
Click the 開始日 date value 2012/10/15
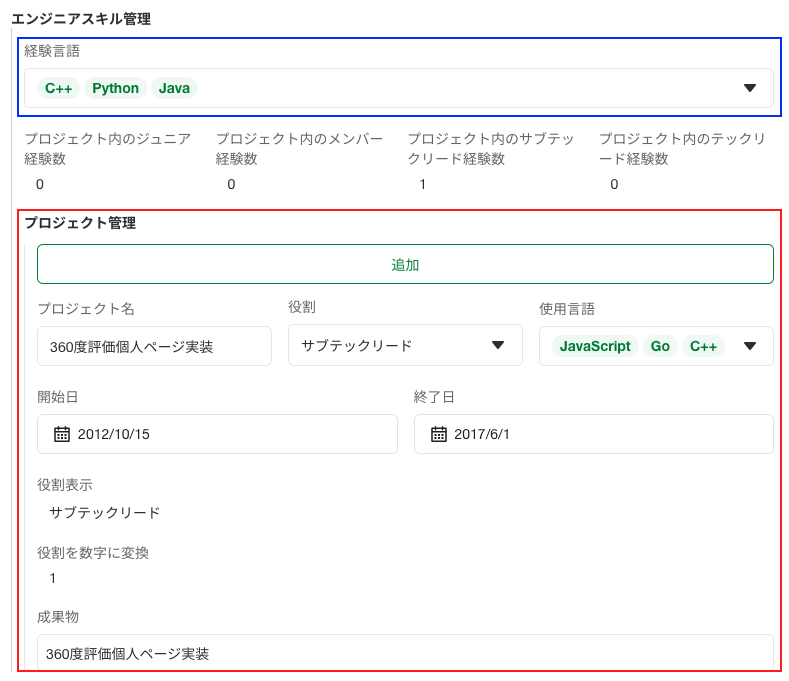[113, 434]
